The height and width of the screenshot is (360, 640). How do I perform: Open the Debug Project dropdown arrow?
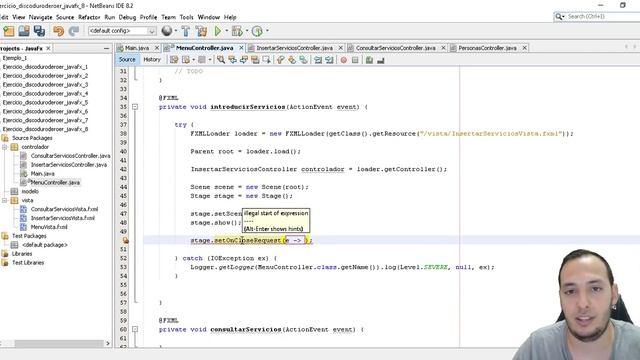pos(247,31)
